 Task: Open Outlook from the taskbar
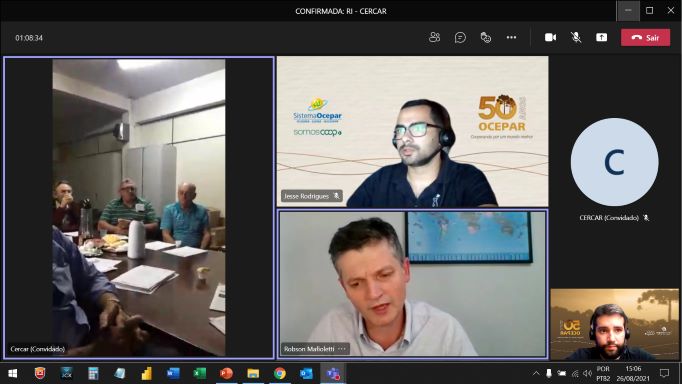point(306,374)
